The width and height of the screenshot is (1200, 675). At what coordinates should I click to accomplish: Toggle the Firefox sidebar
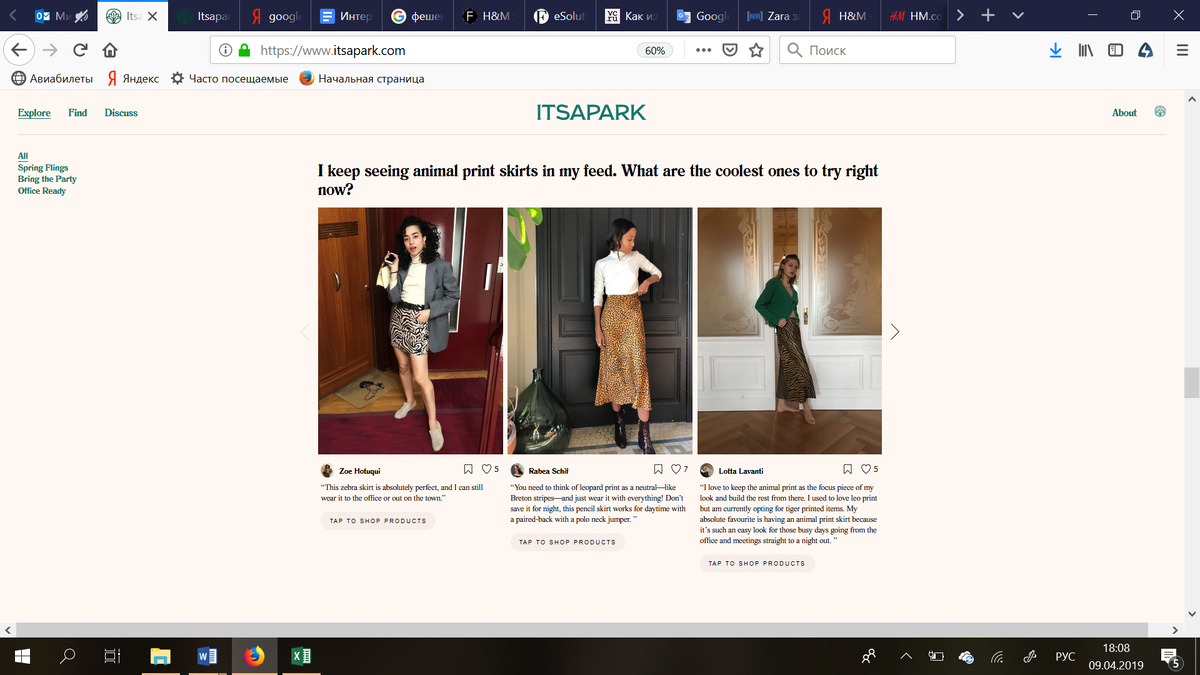coord(1116,50)
